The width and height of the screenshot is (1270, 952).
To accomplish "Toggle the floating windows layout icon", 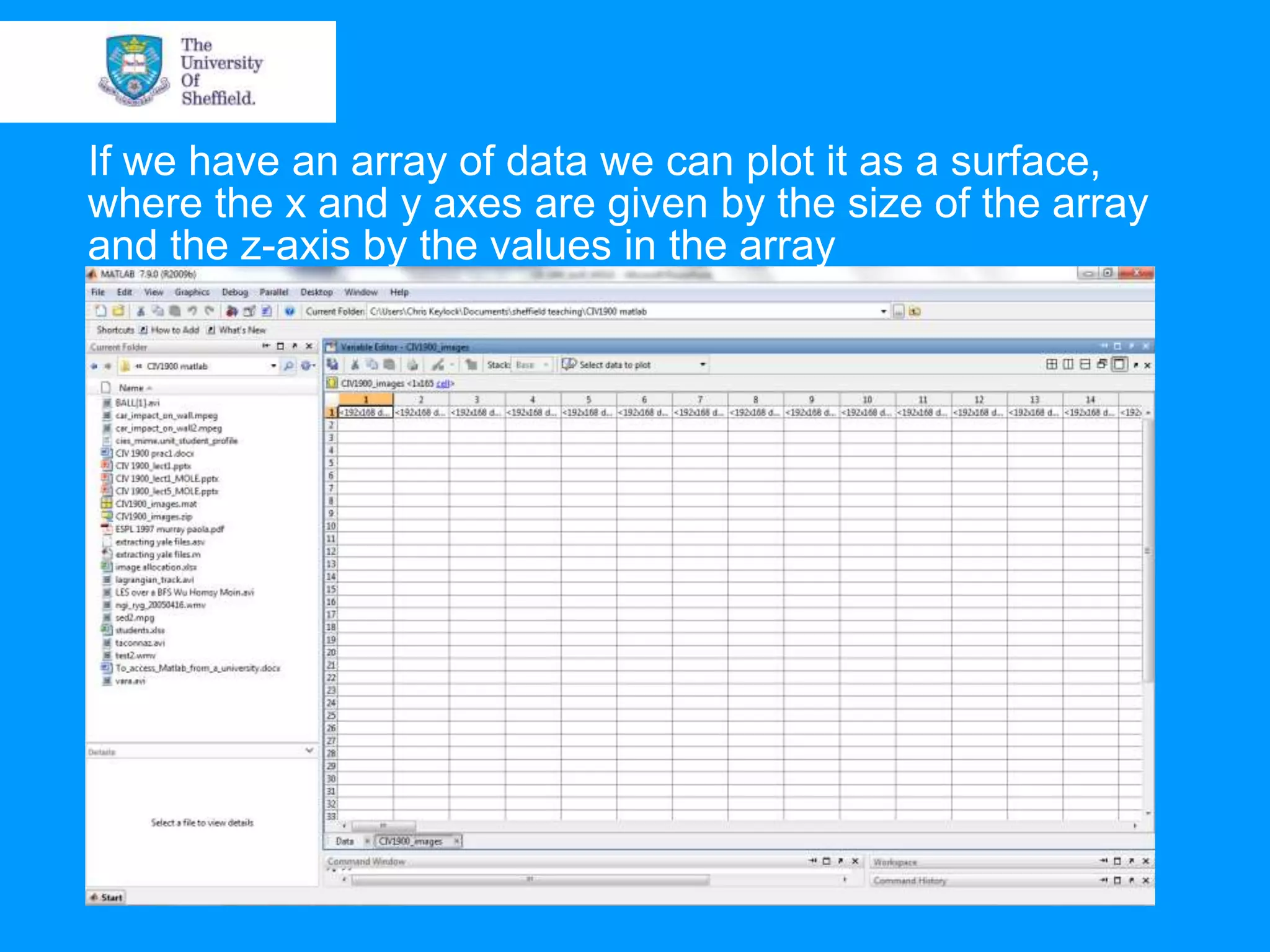I will pyautogui.click(x=1102, y=364).
